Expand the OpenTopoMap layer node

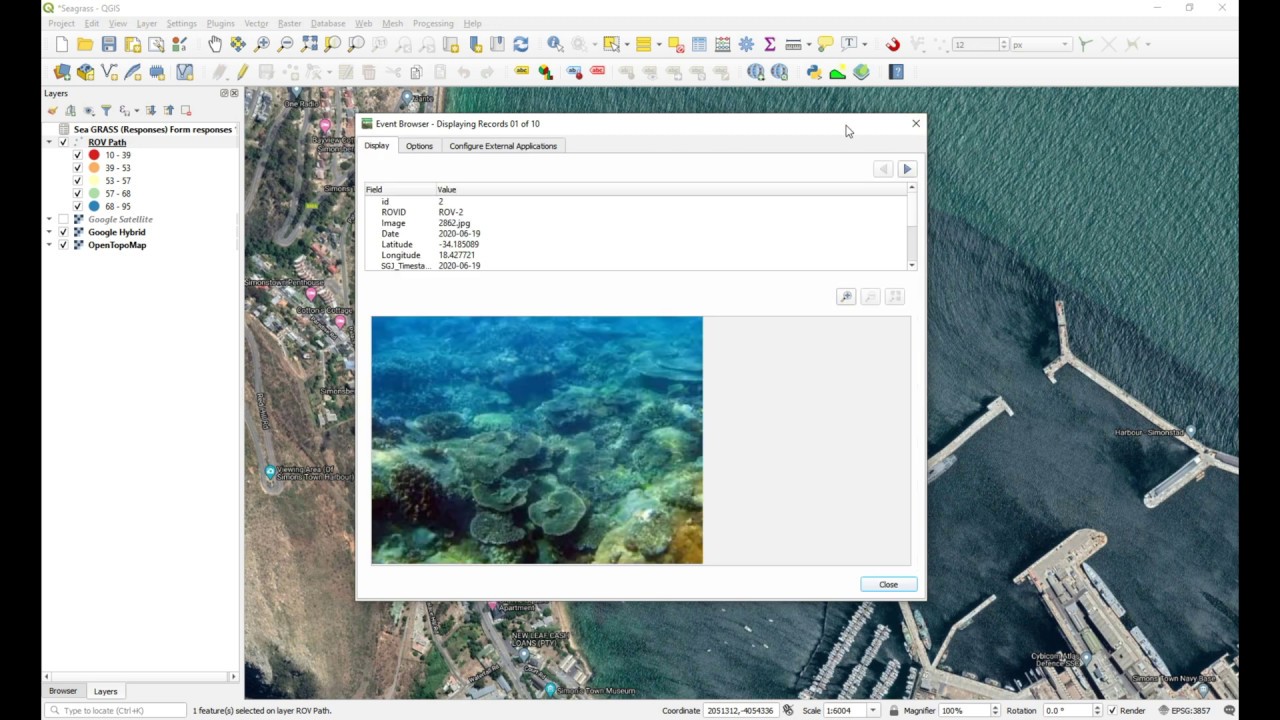point(49,245)
